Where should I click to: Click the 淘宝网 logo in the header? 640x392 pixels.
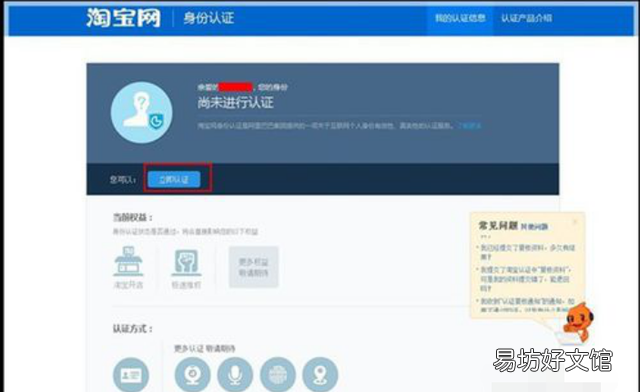(x=123, y=18)
